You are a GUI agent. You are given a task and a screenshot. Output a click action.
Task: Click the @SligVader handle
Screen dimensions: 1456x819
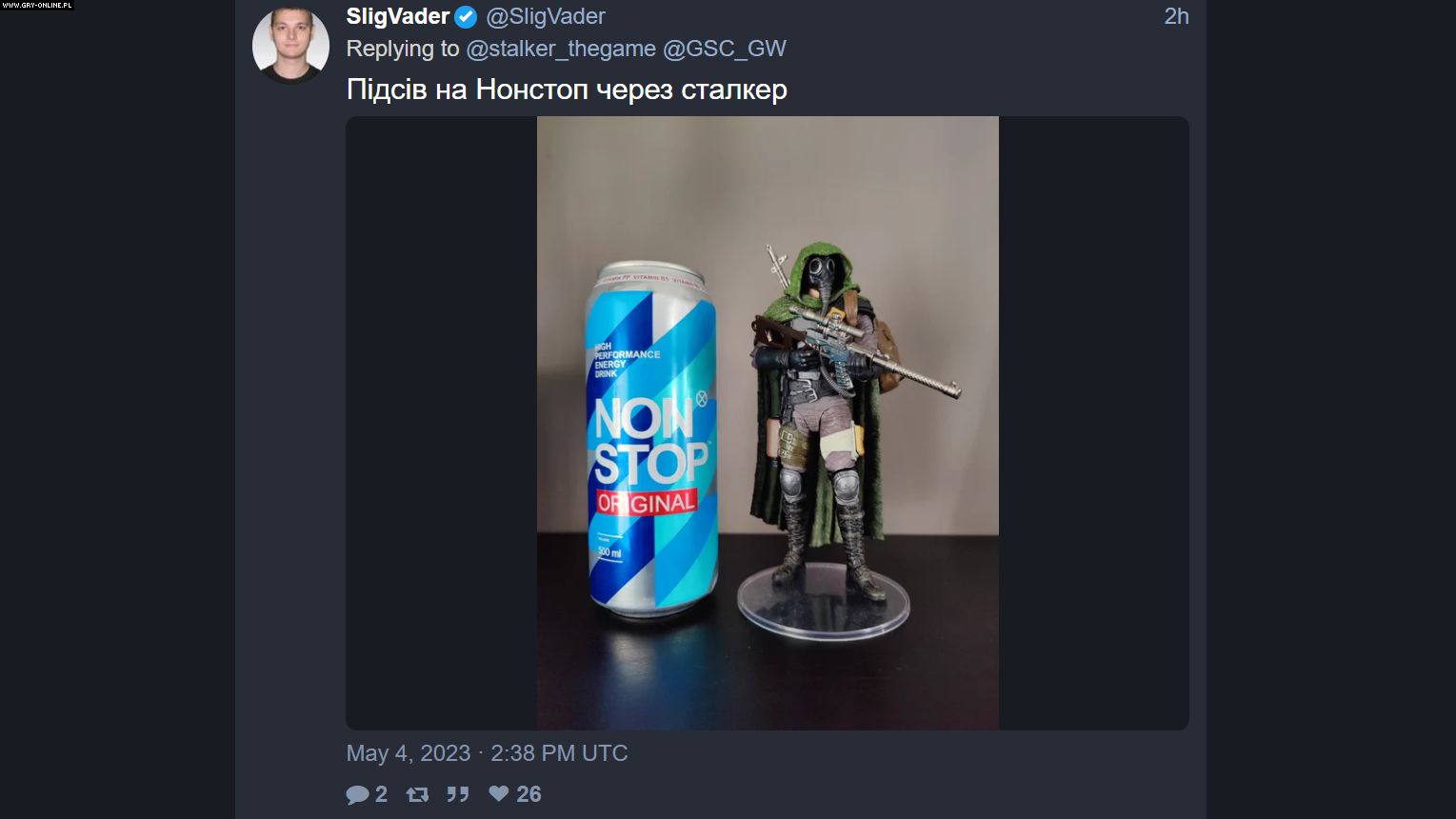coord(546,16)
